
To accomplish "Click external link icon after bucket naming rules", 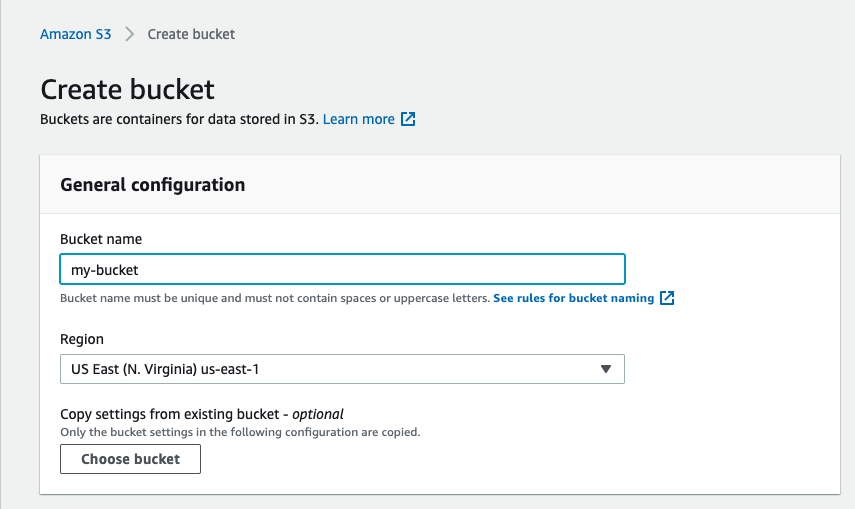I will pyautogui.click(x=667, y=298).
